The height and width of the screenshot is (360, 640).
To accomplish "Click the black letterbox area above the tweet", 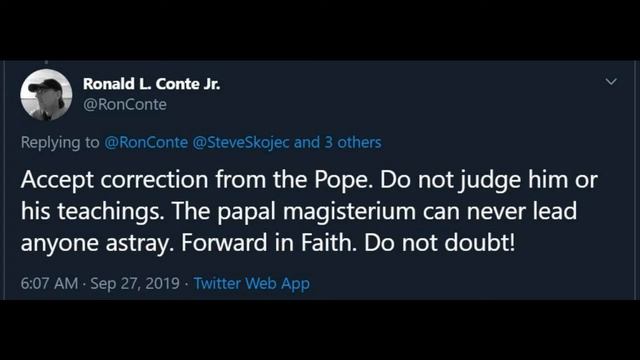I will click(320, 30).
